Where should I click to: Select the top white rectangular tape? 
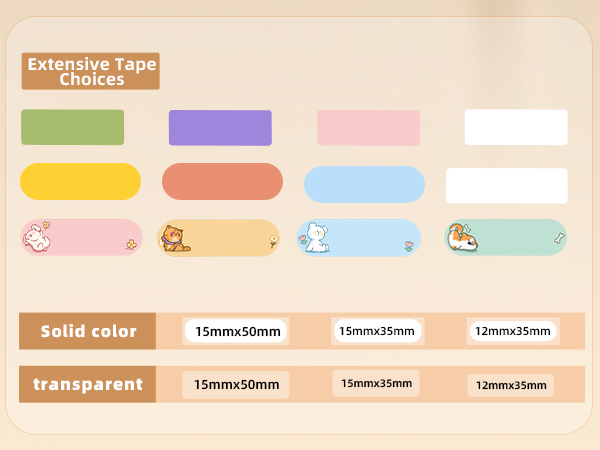(x=516, y=127)
